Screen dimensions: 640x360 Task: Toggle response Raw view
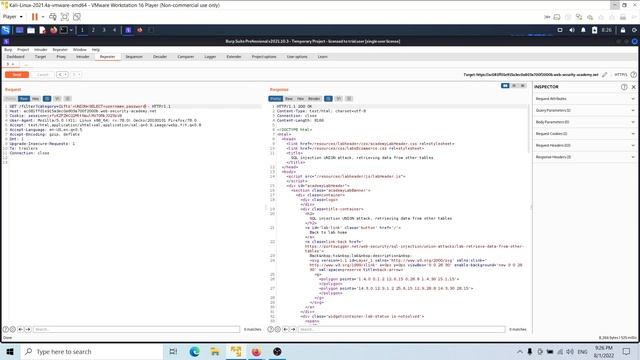(x=289, y=99)
